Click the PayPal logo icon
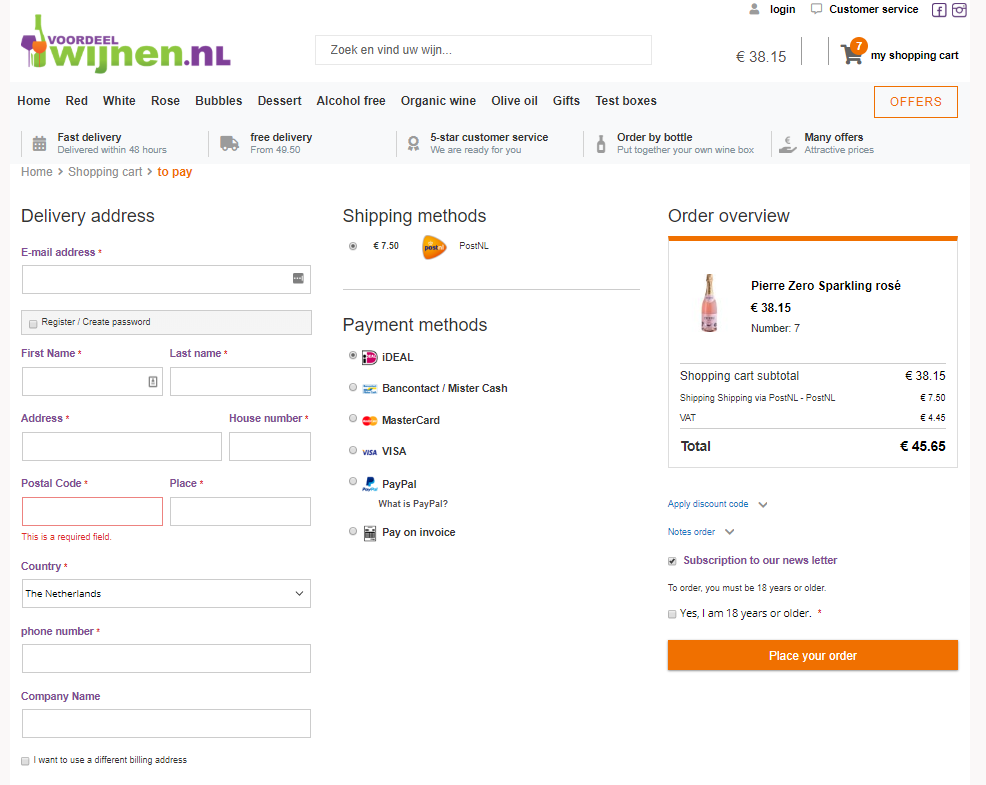986x785 pixels. coord(370,484)
